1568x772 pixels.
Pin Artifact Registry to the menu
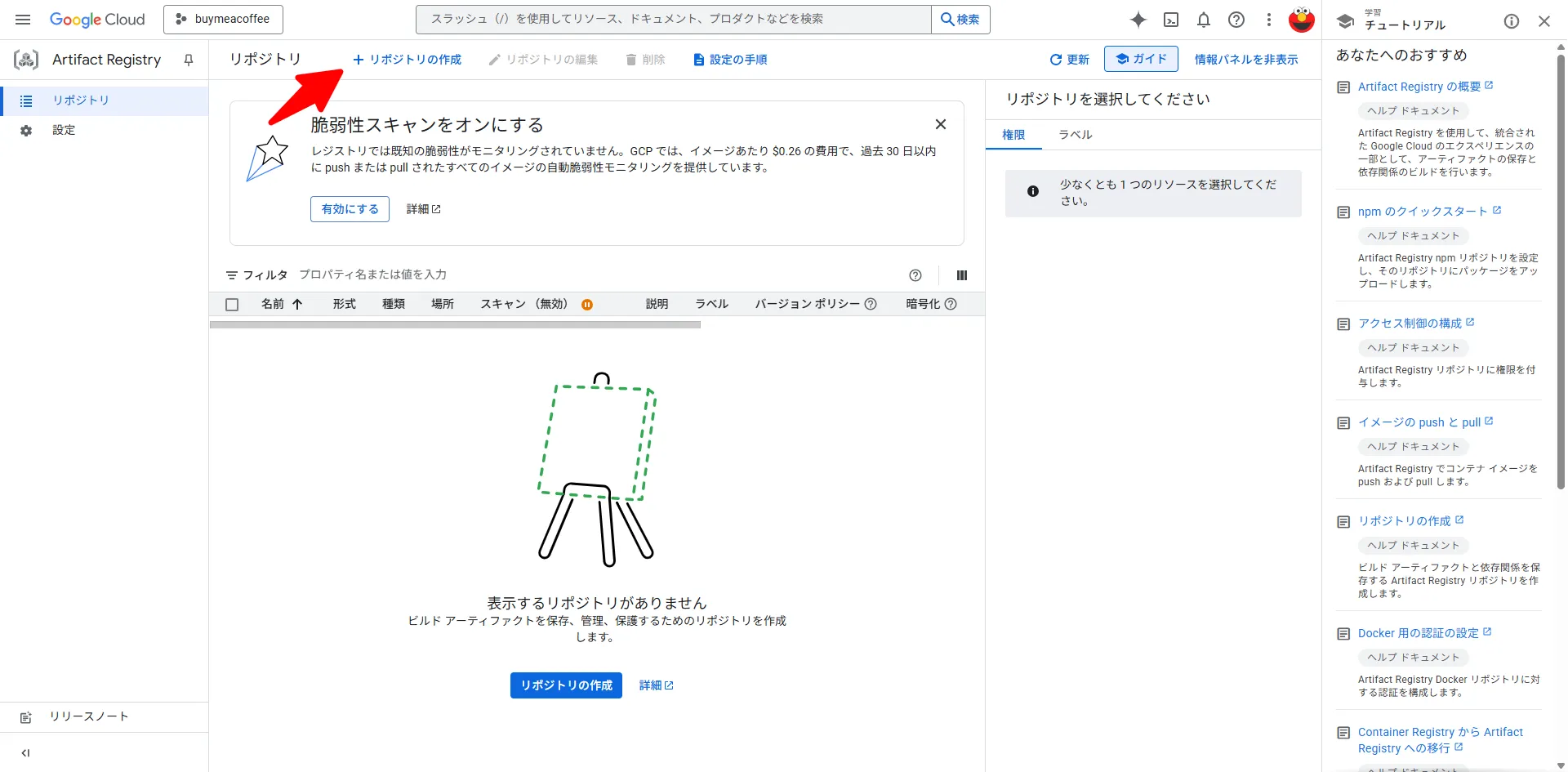[188, 59]
